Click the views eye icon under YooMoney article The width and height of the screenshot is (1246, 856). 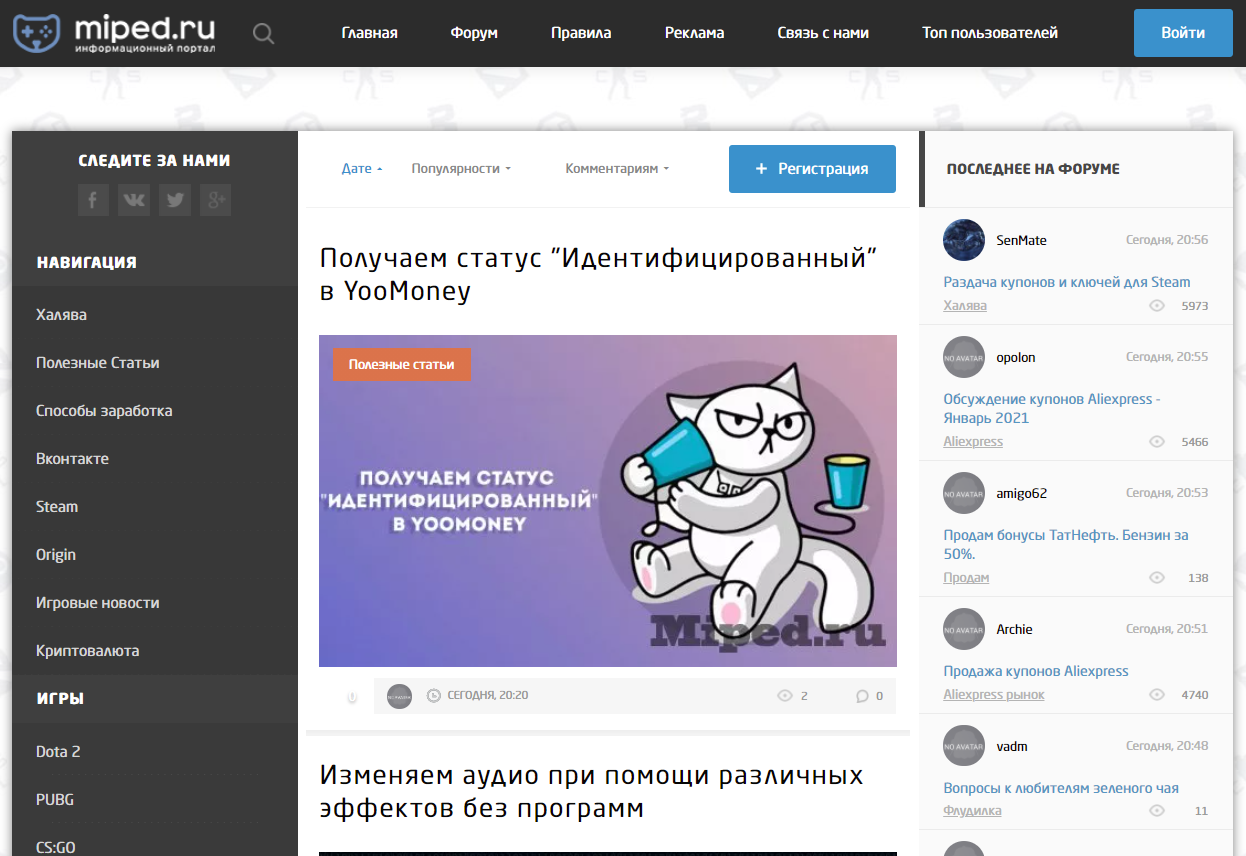point(785,696)
